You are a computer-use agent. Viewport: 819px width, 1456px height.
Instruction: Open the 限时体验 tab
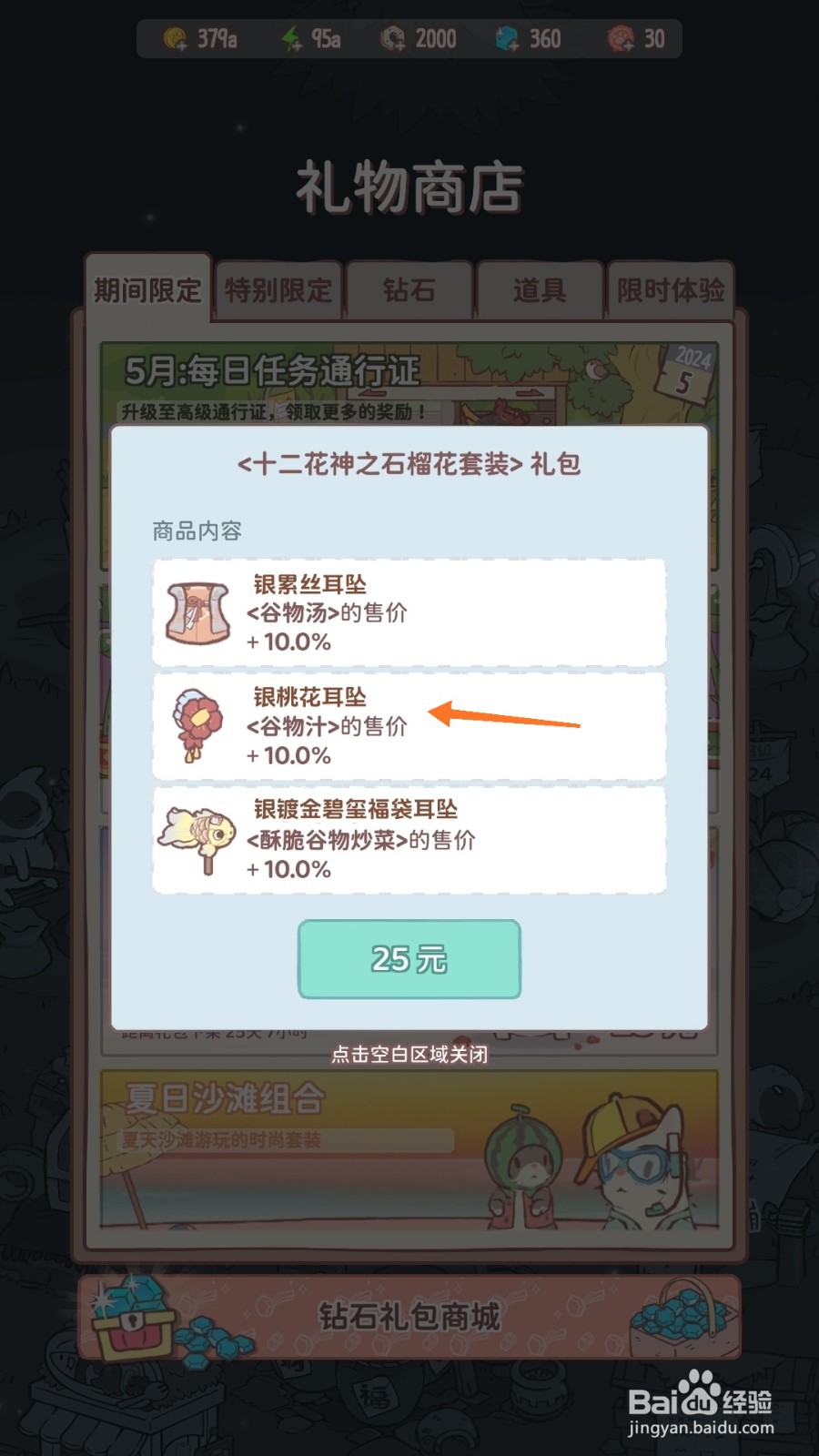(671, 290)
